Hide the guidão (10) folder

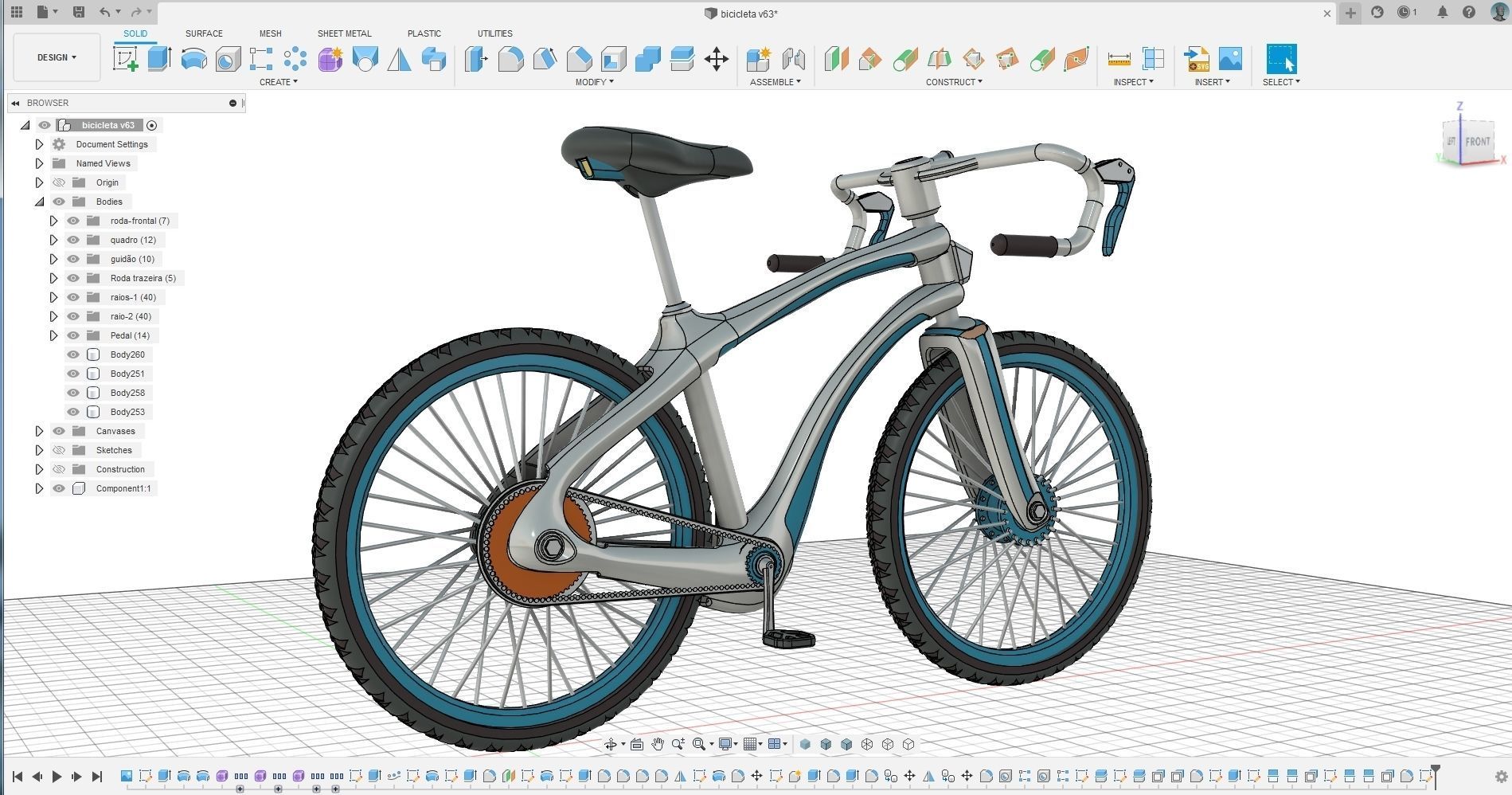[x=73, y=259]
